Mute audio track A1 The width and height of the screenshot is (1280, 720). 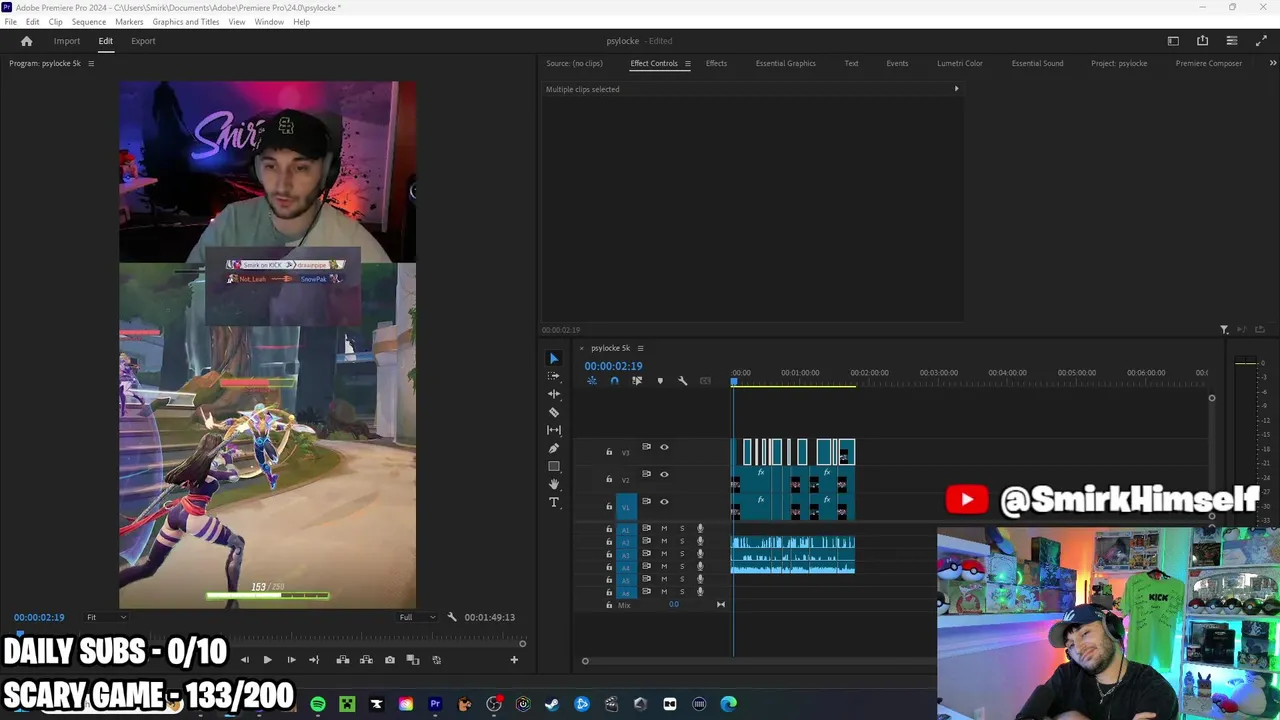tap(664, 528)
